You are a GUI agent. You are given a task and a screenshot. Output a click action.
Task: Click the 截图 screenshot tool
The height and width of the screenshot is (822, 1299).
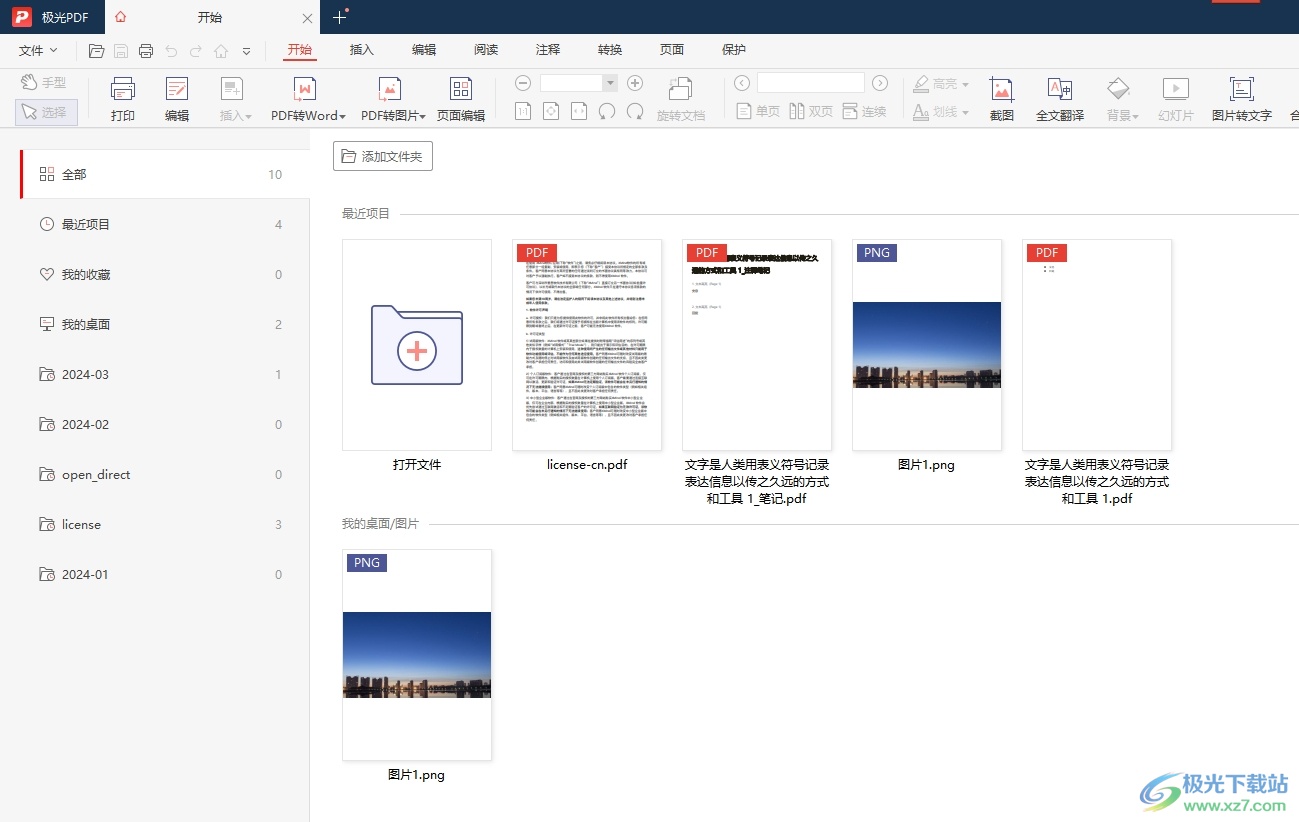[x=1002, y=99]
